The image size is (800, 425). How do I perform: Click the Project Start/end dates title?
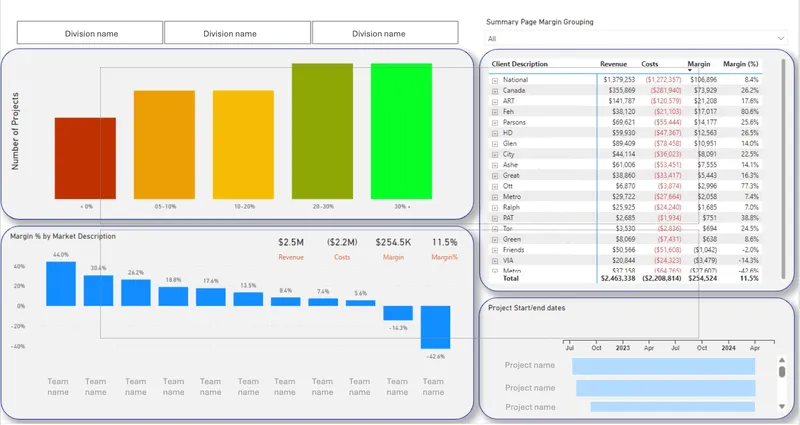tap(527, 308)
